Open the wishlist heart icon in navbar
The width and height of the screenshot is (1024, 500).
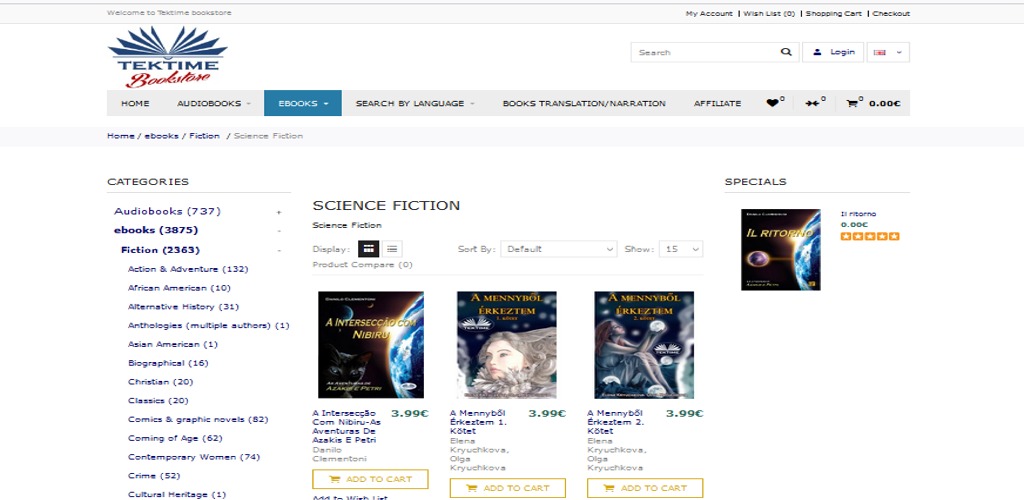(x=775, y=102)
